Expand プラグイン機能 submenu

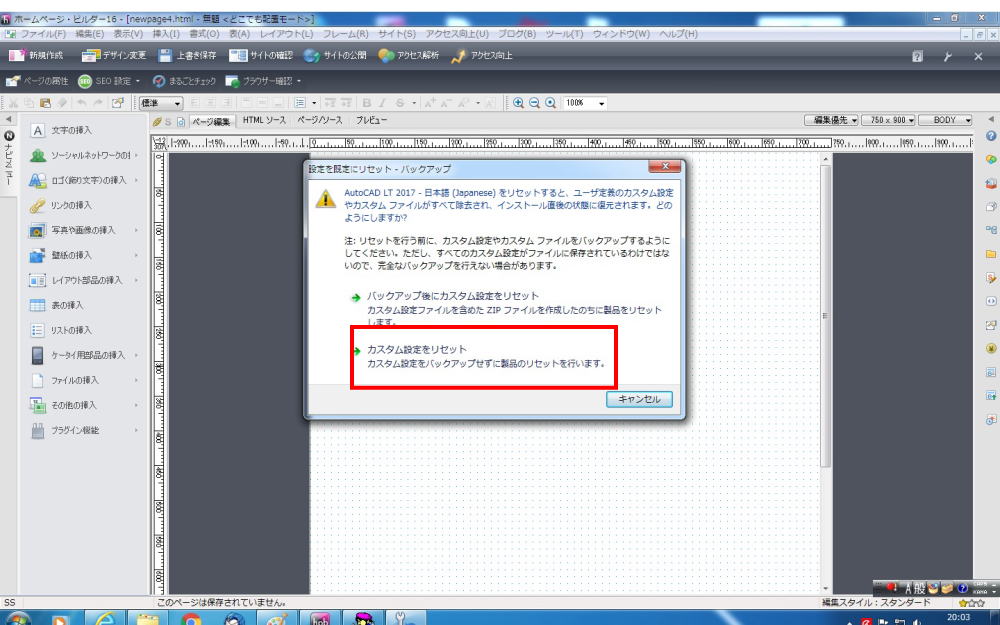(136, 430)
